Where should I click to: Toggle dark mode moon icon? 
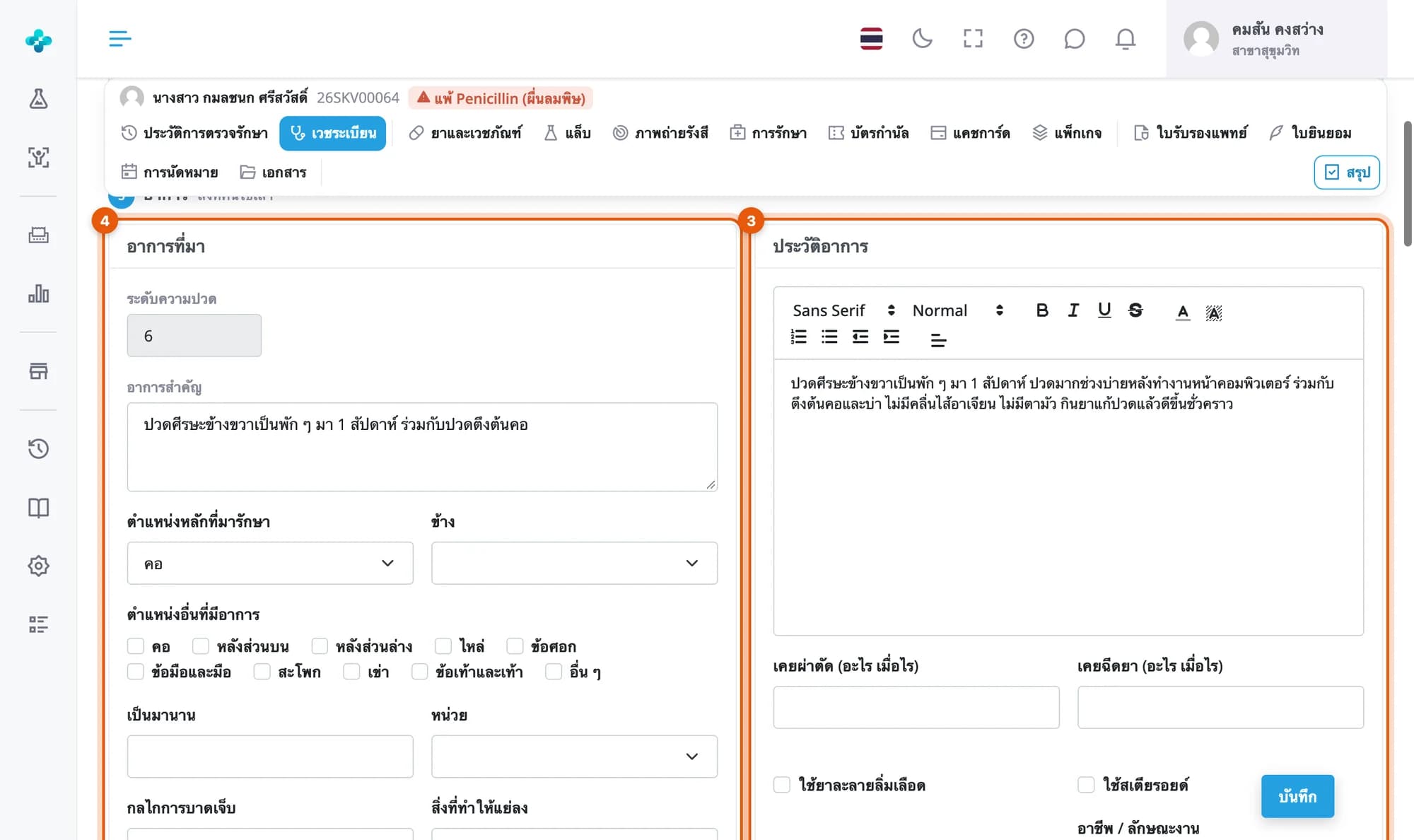tap(922, 38)
